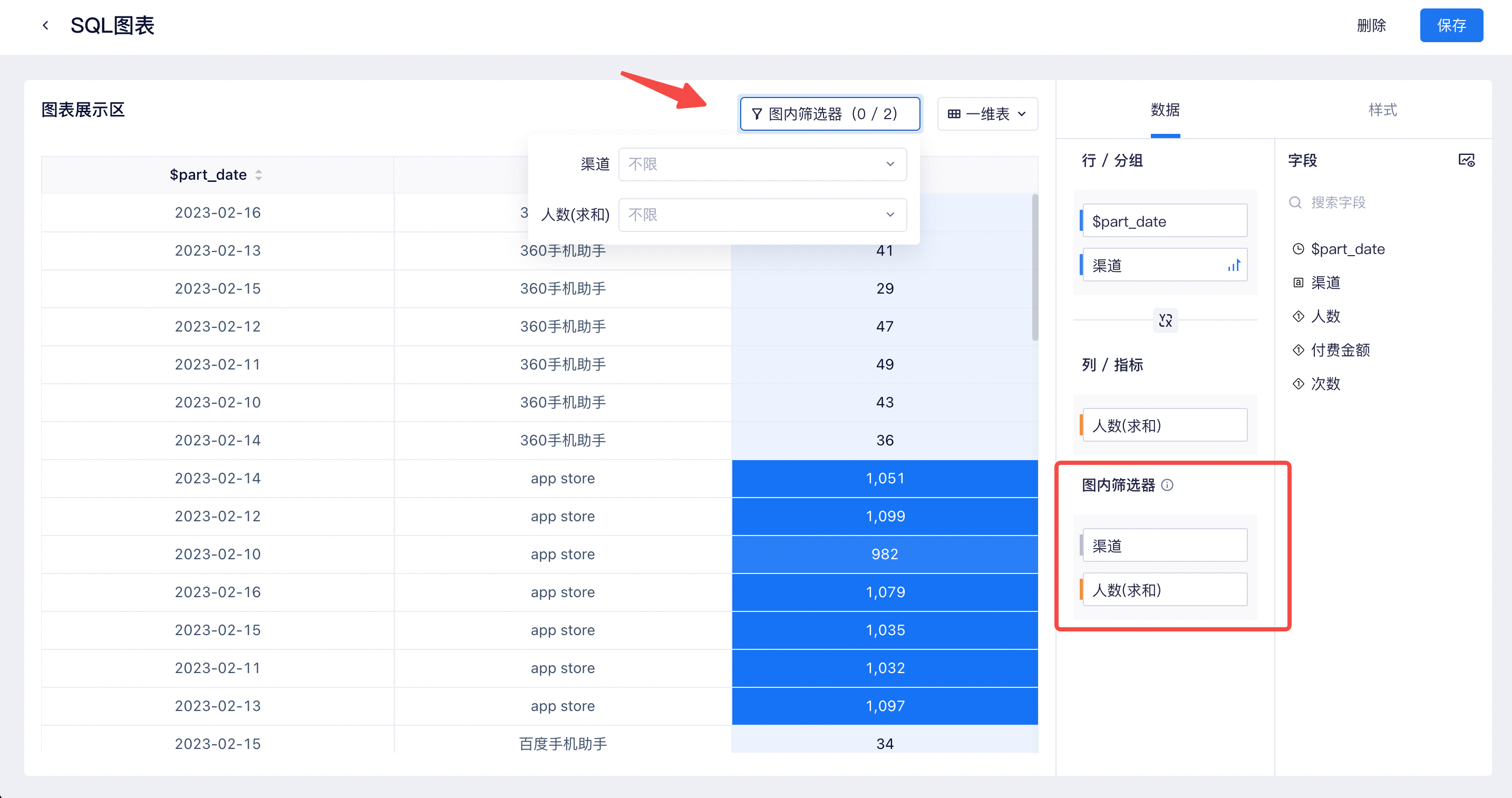Click the $part_date column header
This screenshot has width=1512, height=798.
click(x=217, y=175)
